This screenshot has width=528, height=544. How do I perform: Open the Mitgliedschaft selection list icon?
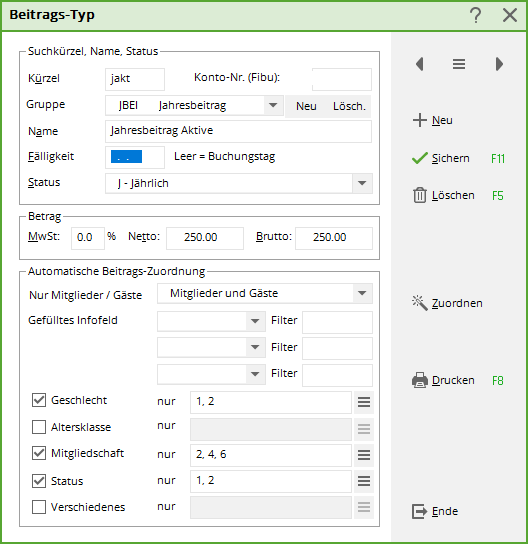coord(364,455)
